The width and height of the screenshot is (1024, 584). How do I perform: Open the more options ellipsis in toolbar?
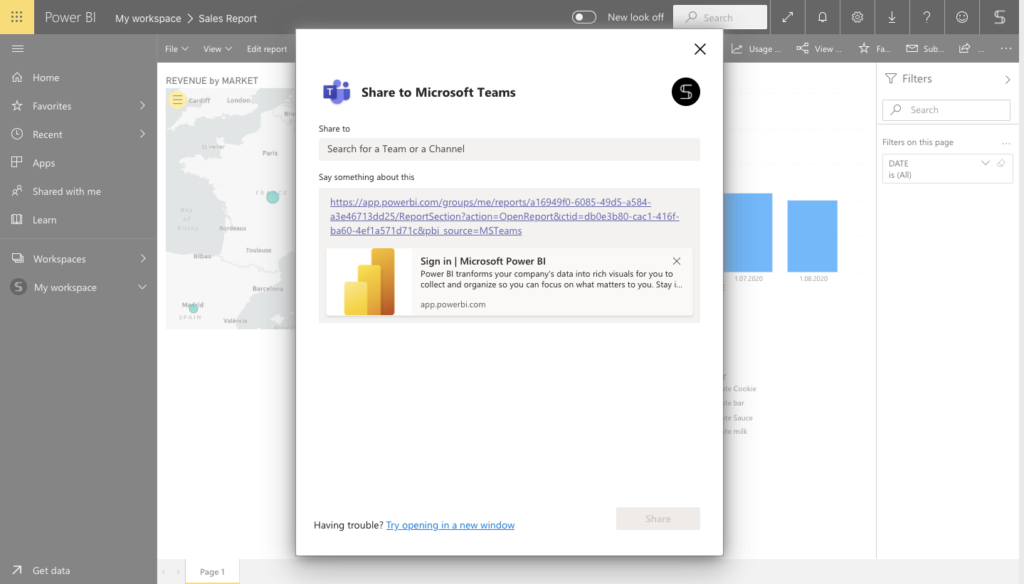pos(1006,48)
